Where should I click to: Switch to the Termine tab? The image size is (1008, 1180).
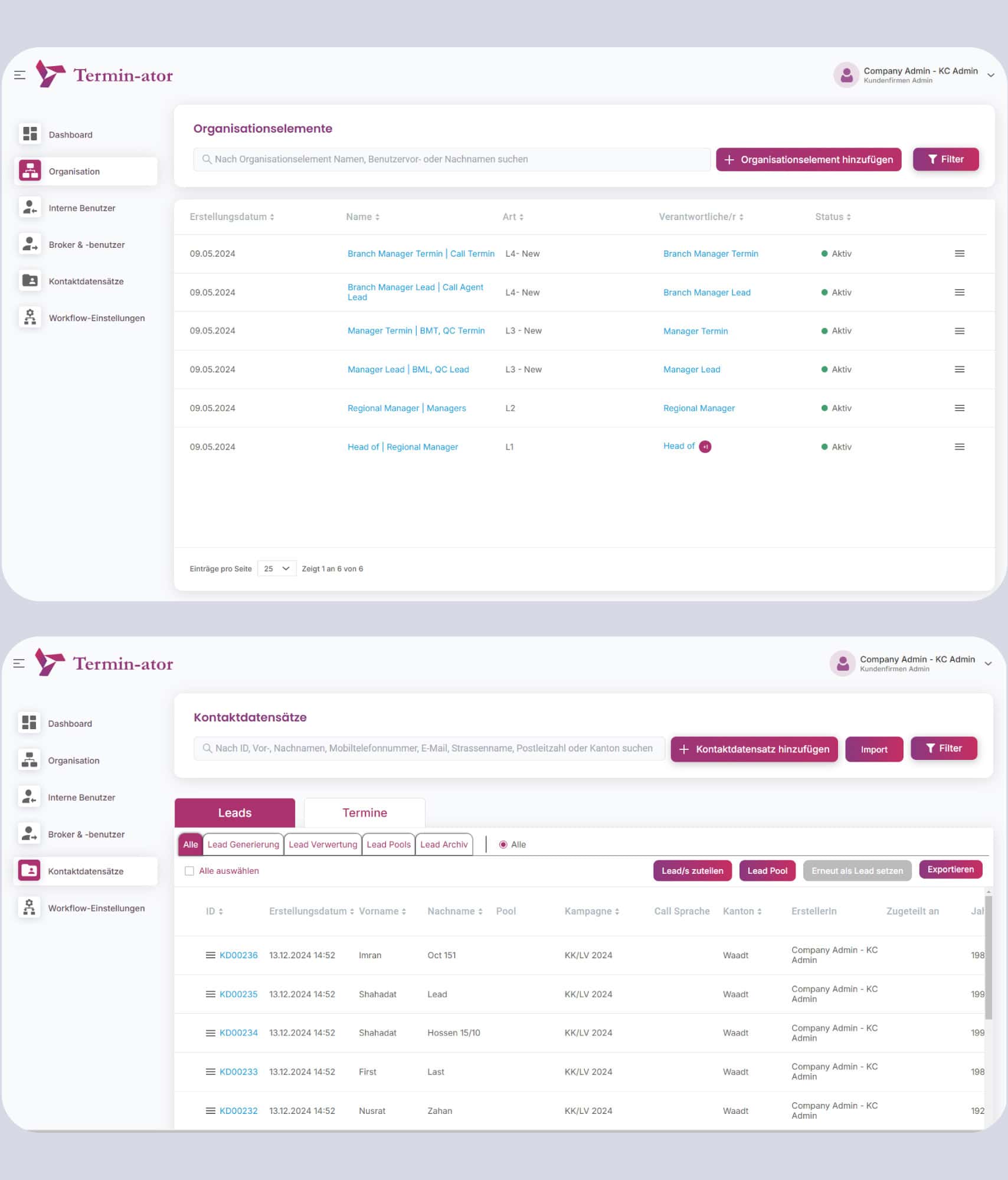364,812
